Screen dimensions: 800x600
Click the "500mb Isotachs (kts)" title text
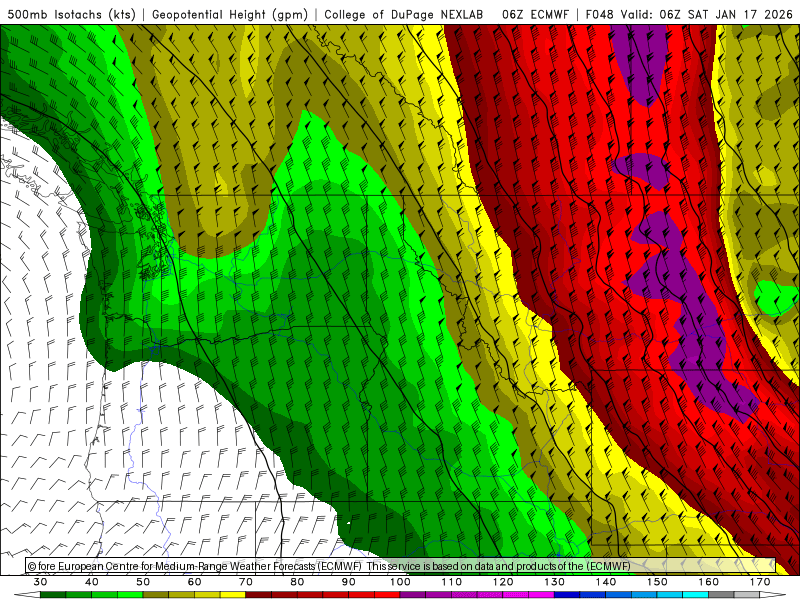pyautogui.click(x=71, y=15)
